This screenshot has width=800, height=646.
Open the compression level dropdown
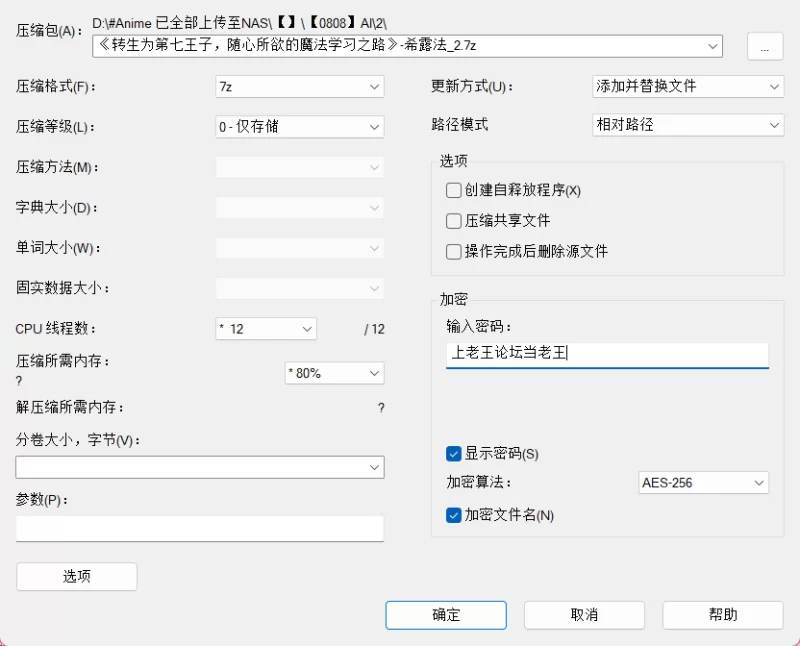pyautogui.click(x=299, y=127)
